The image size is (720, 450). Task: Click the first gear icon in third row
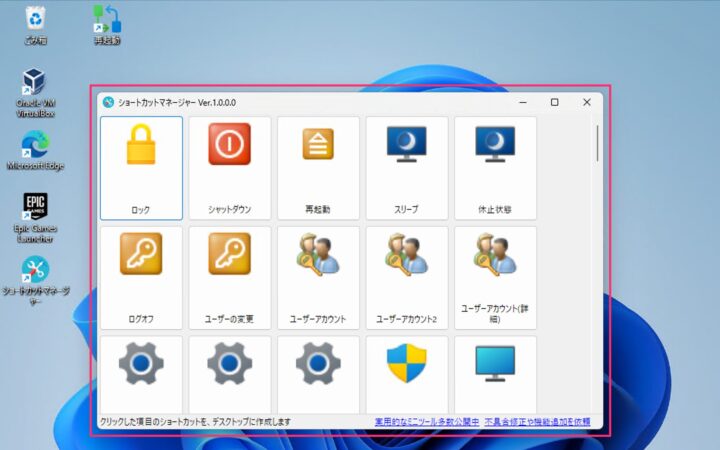click(x=141, y=364)
